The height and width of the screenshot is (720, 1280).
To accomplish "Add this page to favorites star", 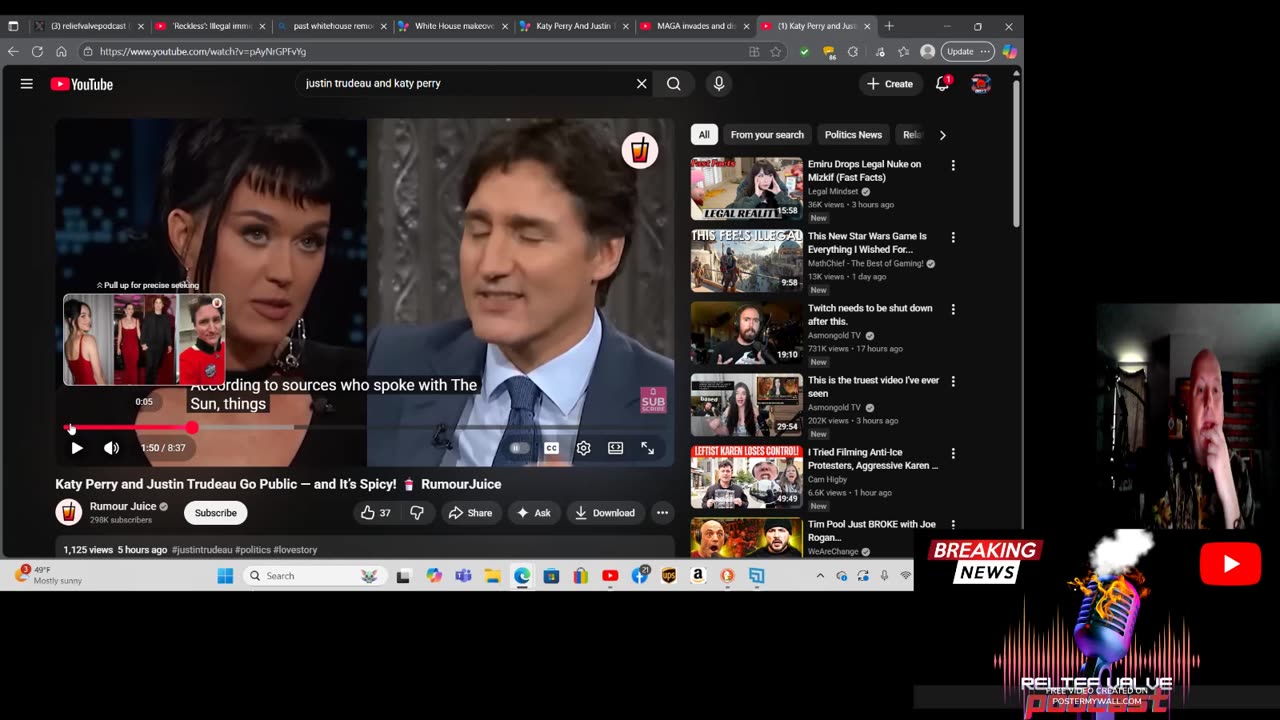I will click(x=775, y=51).
